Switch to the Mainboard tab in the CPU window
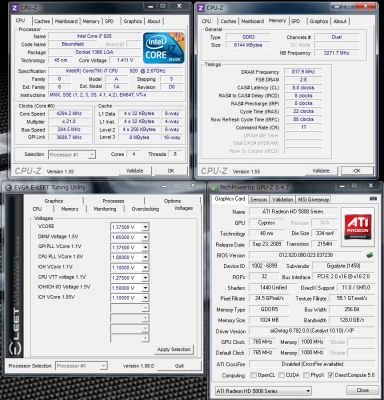 coord(66,21)
